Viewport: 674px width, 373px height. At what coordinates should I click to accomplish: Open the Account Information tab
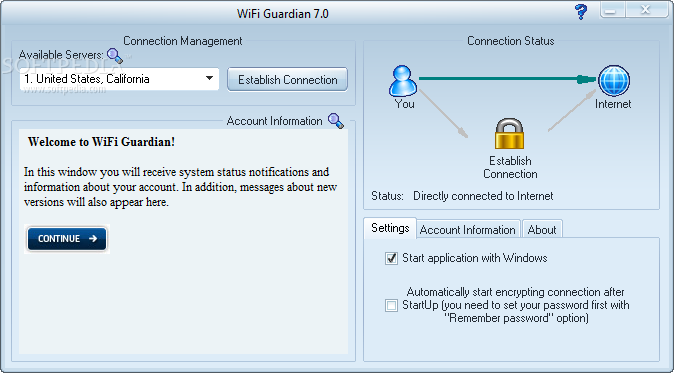coord(468,230)
